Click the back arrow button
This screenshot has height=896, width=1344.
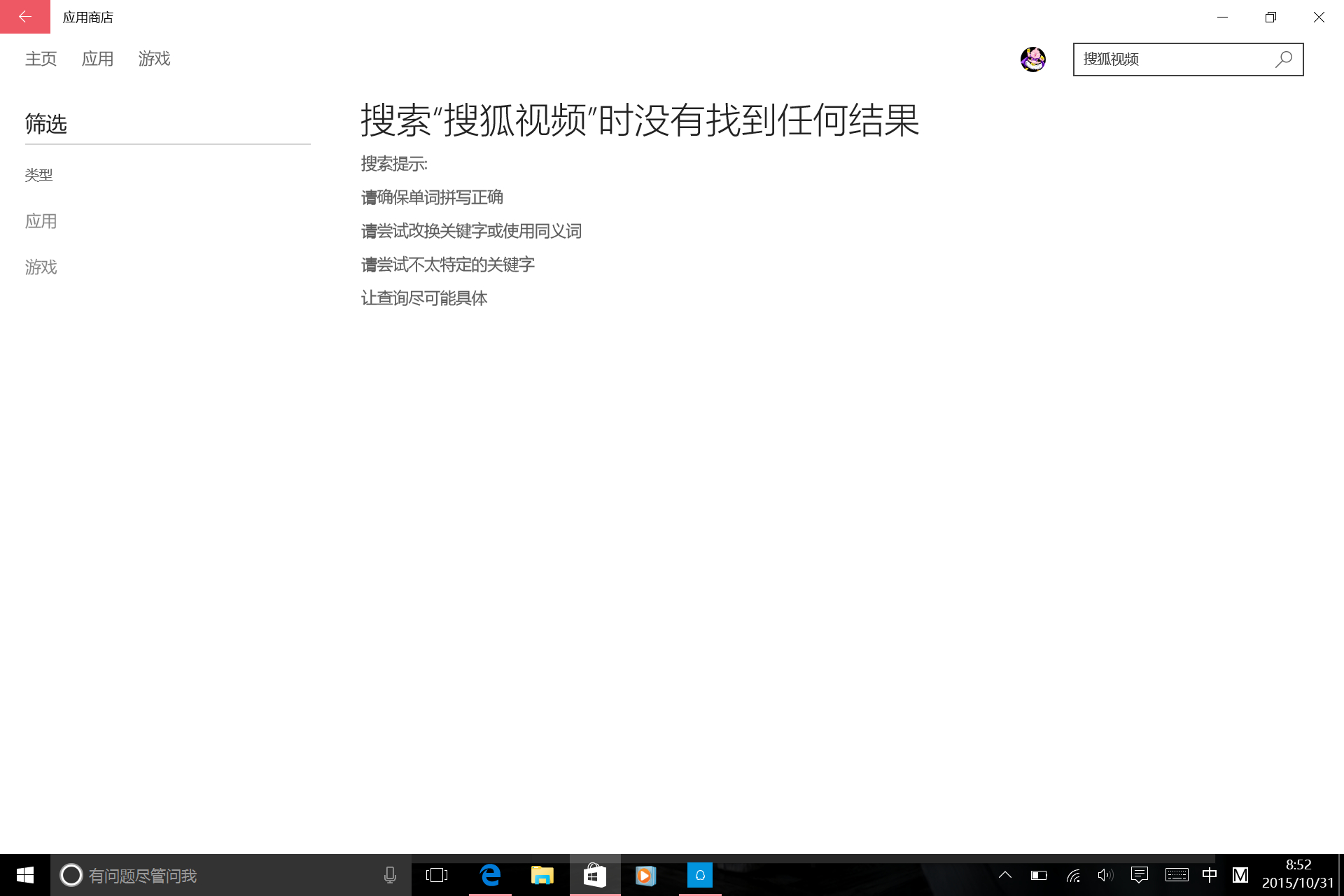click(x=25, y=17)
